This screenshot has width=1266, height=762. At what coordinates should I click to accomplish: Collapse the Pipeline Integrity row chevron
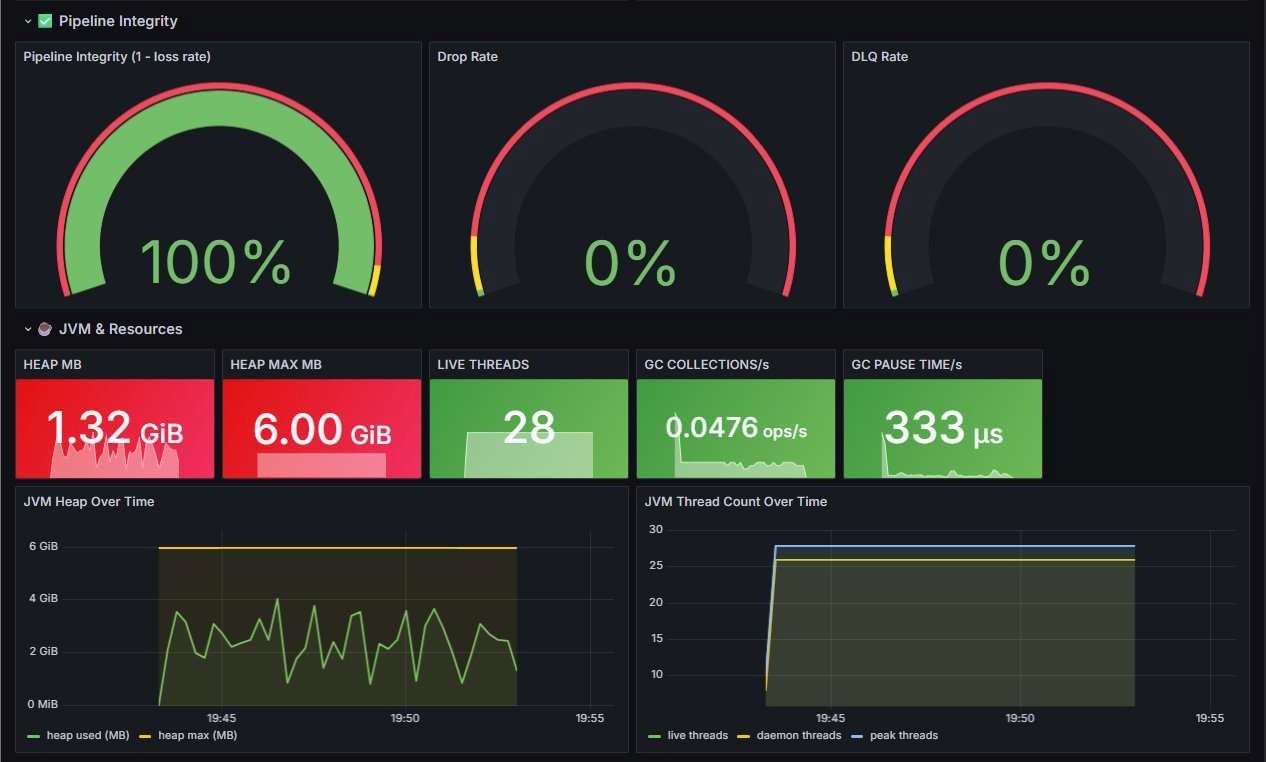pos(28,21)
